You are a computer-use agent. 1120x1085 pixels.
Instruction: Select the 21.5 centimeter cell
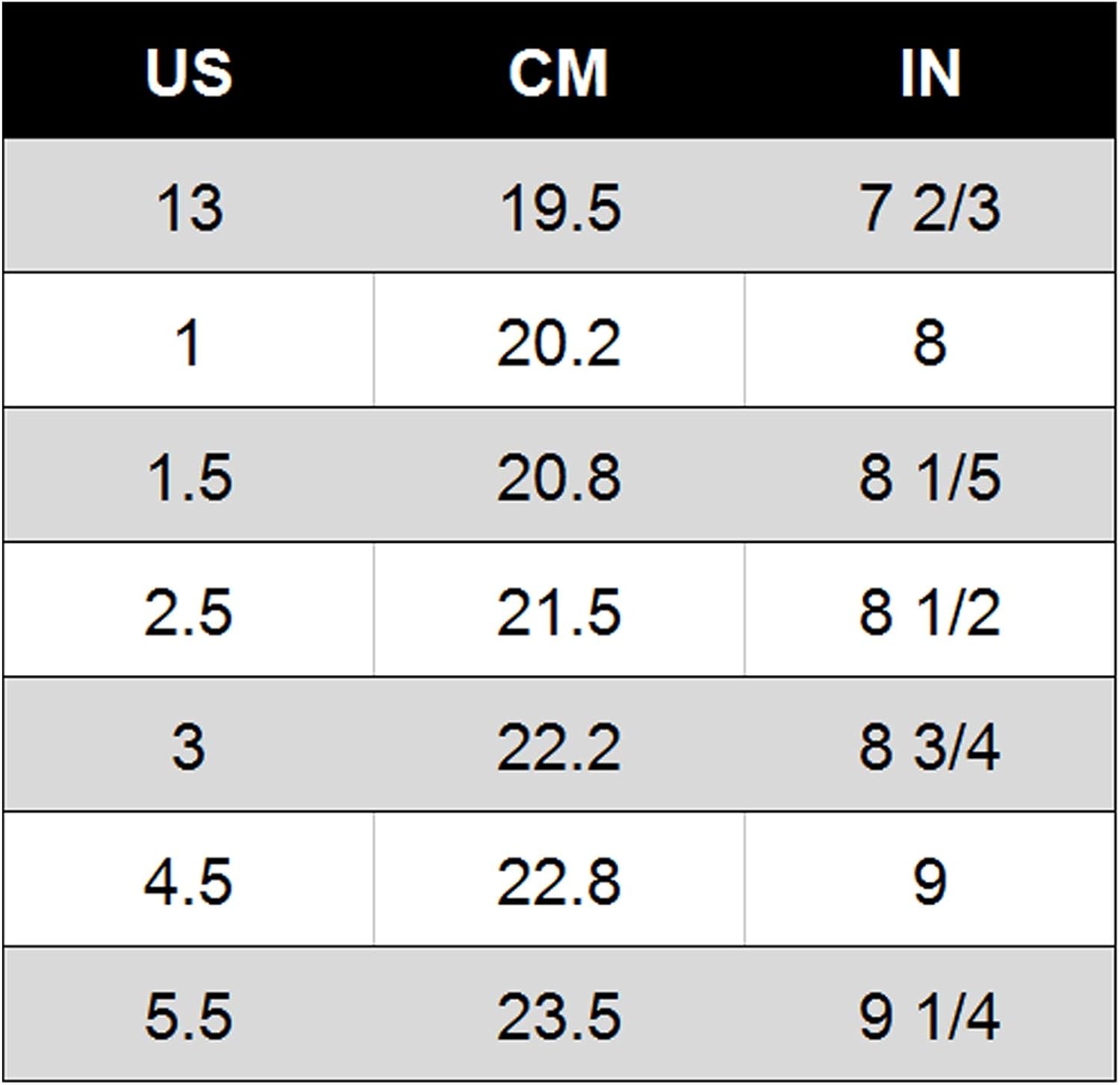(559, 612)
